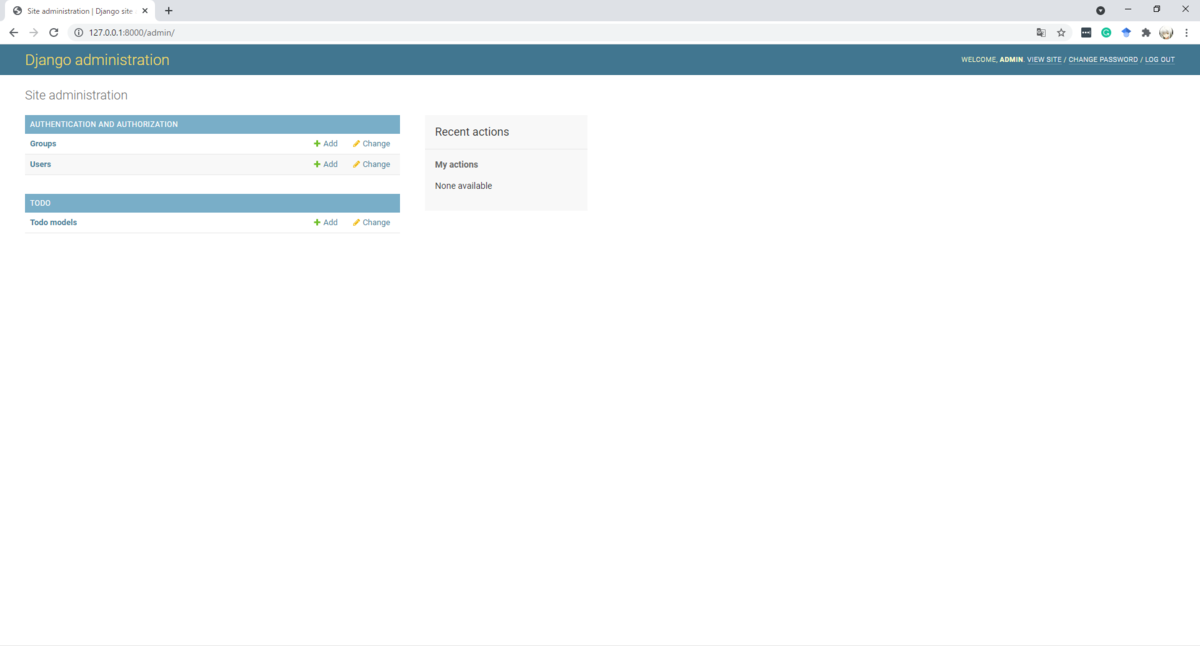This screenshot has height=646, width=1200.
Task: Select the Site administration browser tab
Action: tap(80, 10)
